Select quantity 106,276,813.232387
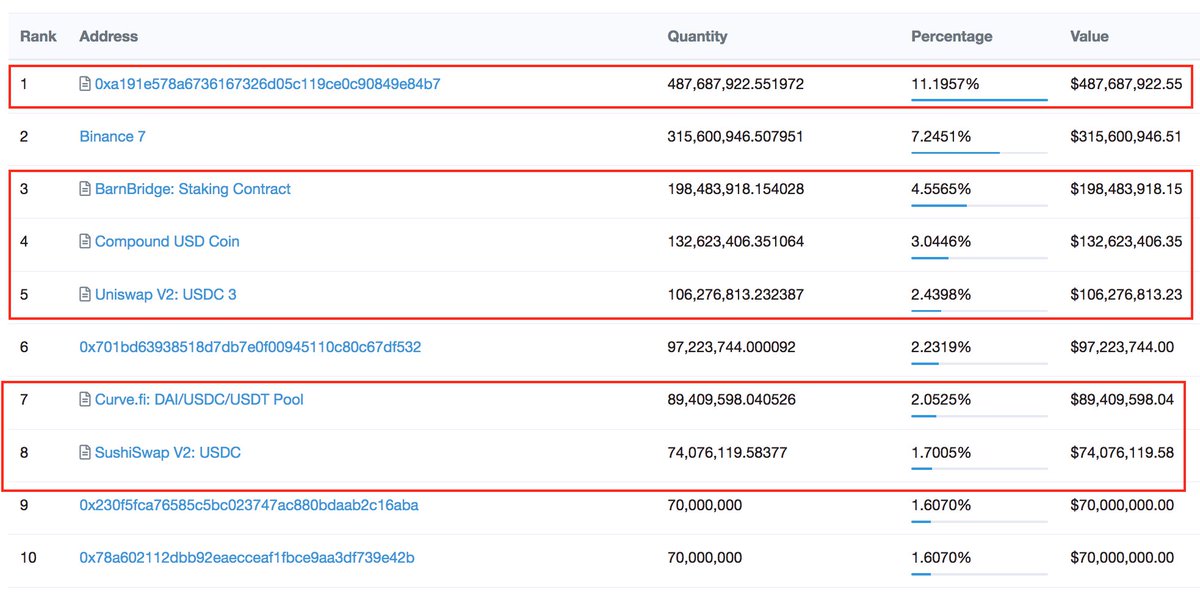The height and width of the screenshot is (592, 1200). click(736, 295)
